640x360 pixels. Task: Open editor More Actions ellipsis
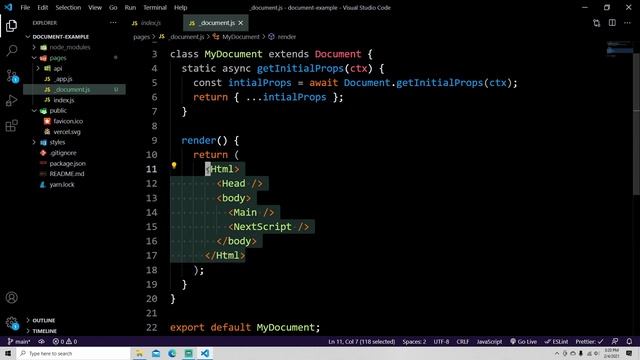click(627, 23)
